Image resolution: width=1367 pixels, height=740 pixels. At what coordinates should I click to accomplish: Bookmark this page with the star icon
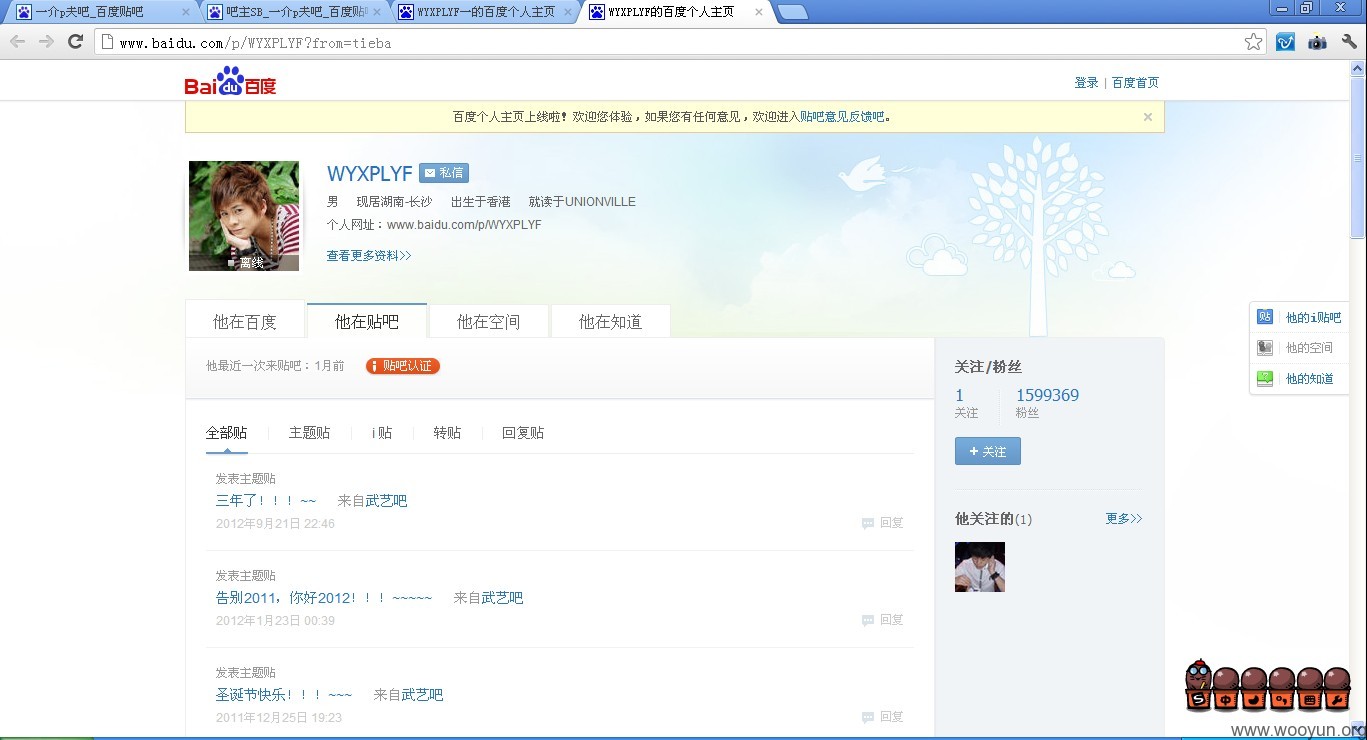coord(1253,42)
